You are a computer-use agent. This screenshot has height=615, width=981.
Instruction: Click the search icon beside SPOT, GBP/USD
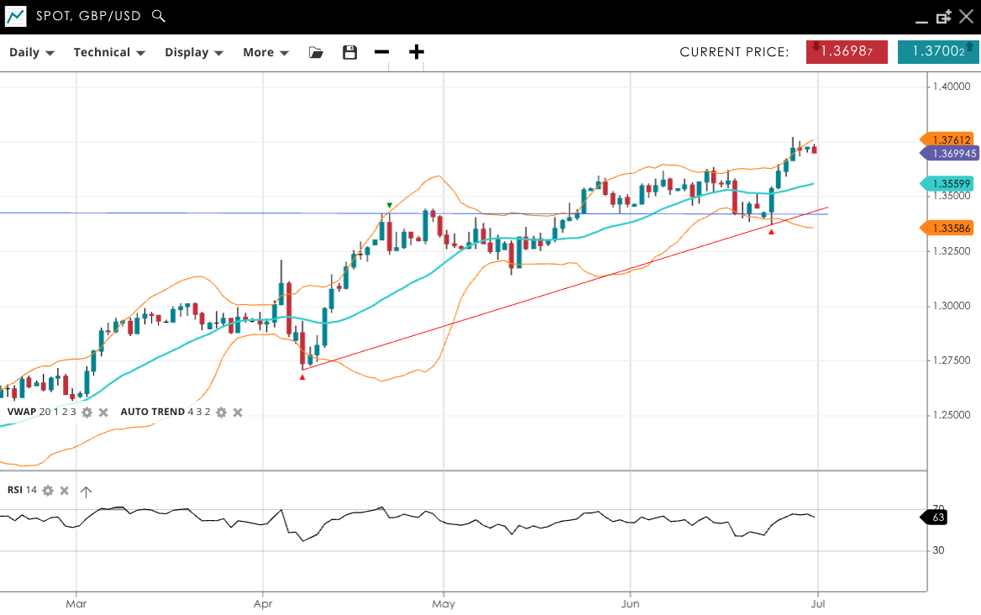(x=159, y=17)
